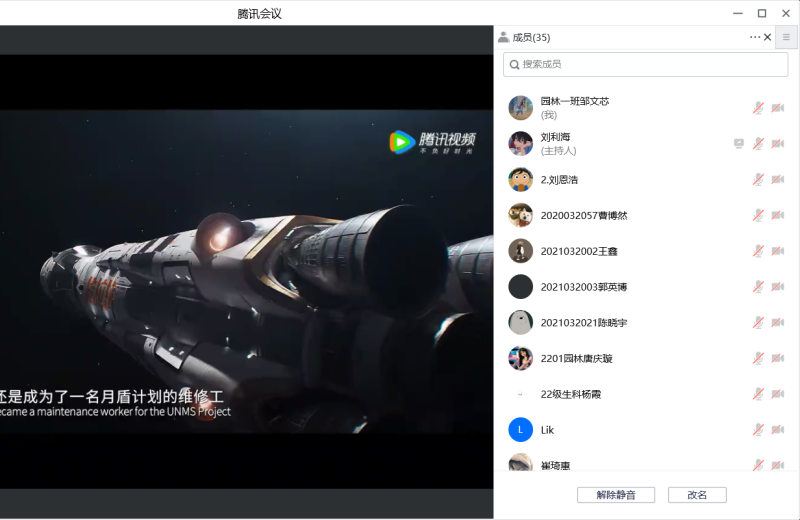Minimize the 腾讯会议 window
The height and width of the screenshot is (520, 800).
738,13
